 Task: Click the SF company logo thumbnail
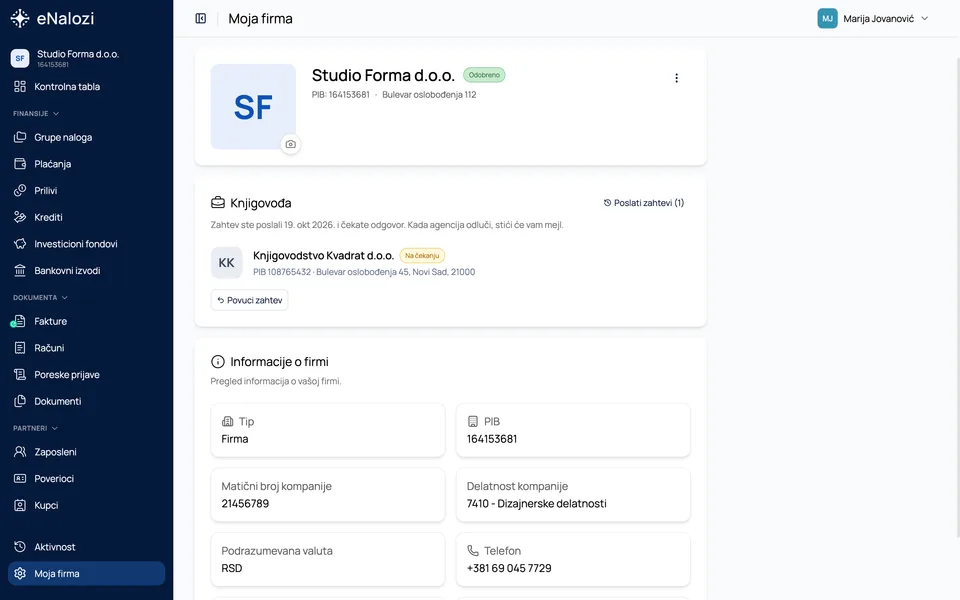pos(253,107)
